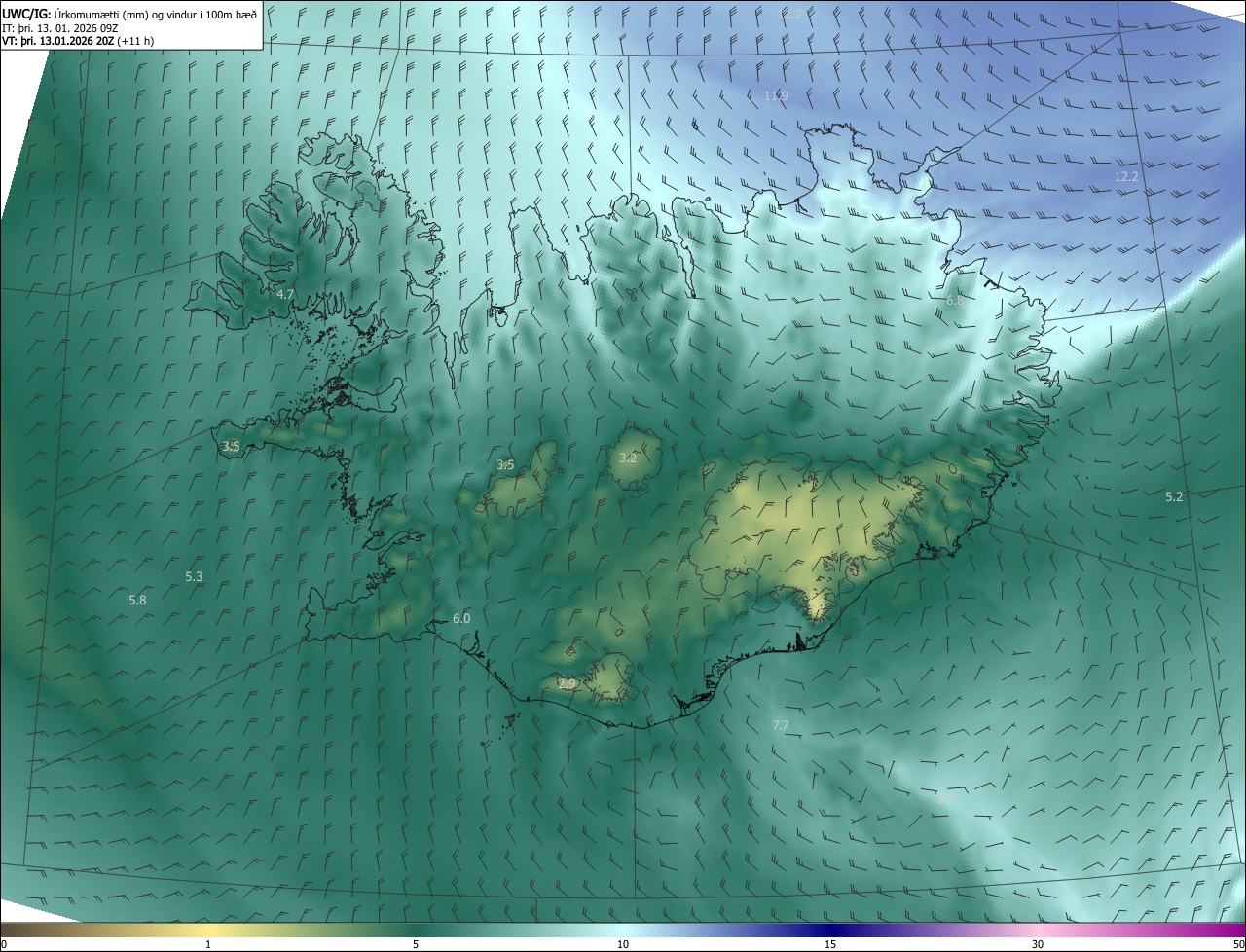The width and height of the screenshot is (1246, 952).
Task: Click the 11.9 value label
Action: 776,95
